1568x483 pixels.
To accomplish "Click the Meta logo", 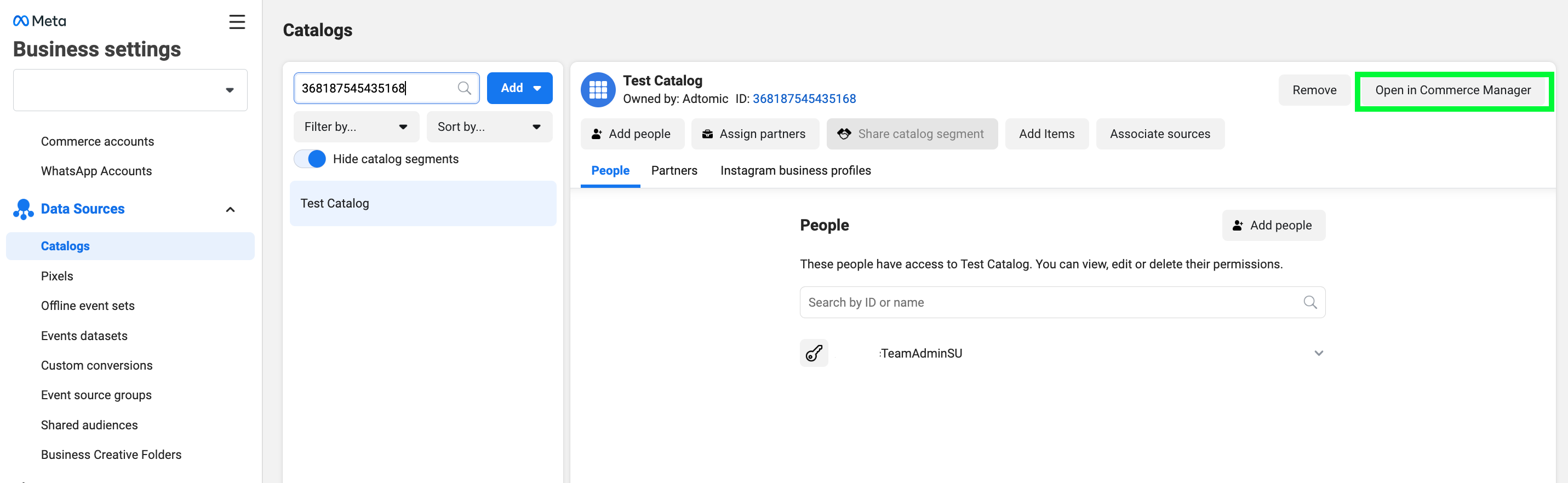I will tap(39, 21).
